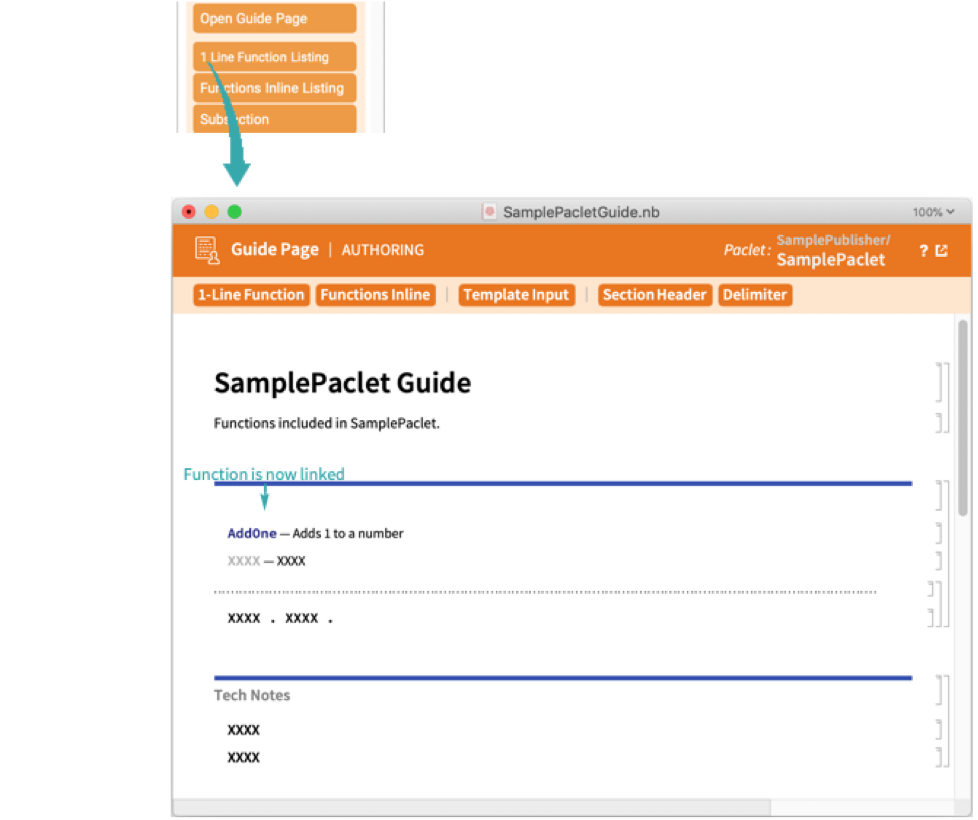Open help with the question mark icon
Screen dimensions: 978x820
point(923,251)
